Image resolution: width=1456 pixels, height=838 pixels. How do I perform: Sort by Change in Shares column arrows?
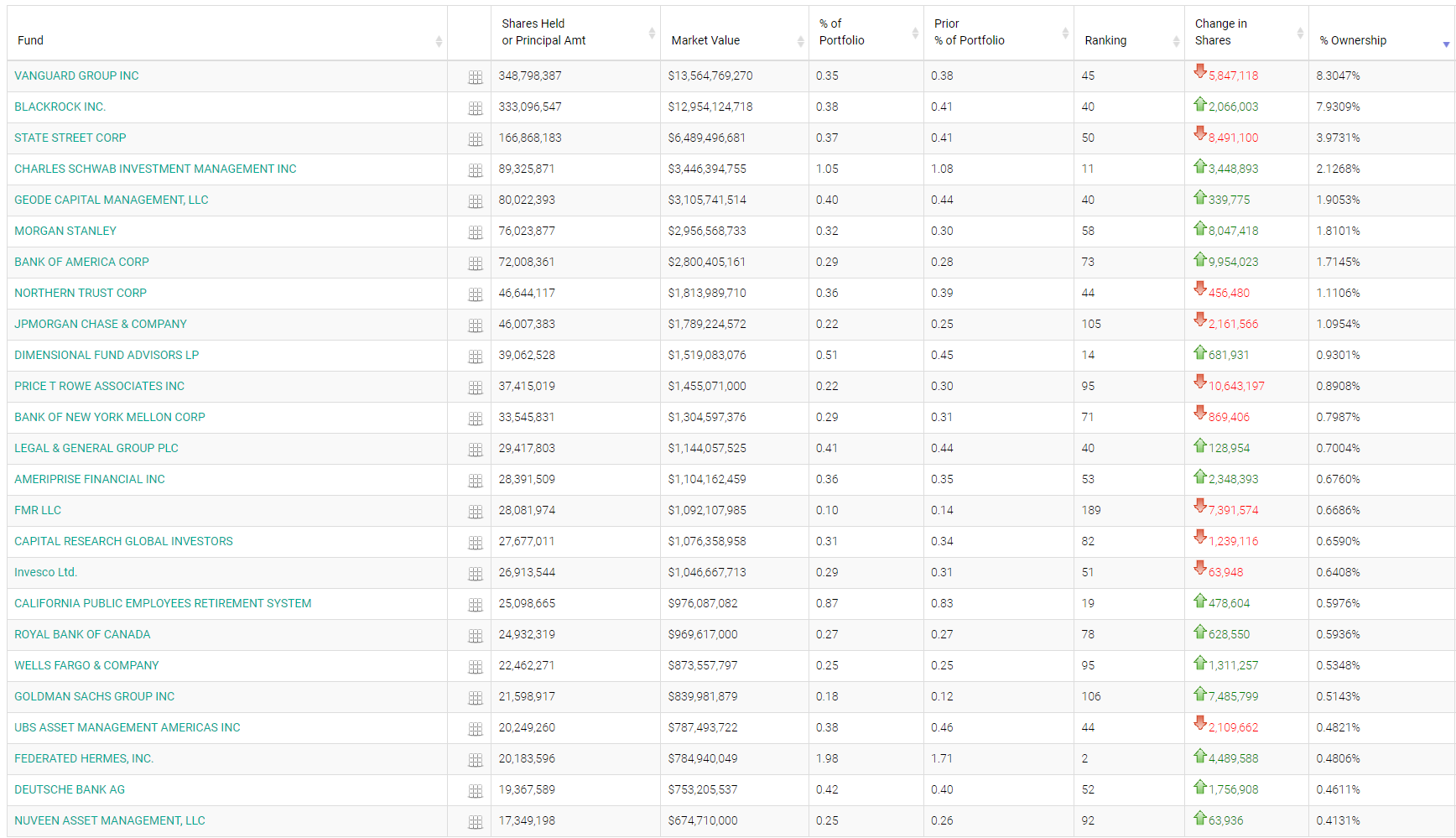pyautogui.click(x=1300, y=33)
